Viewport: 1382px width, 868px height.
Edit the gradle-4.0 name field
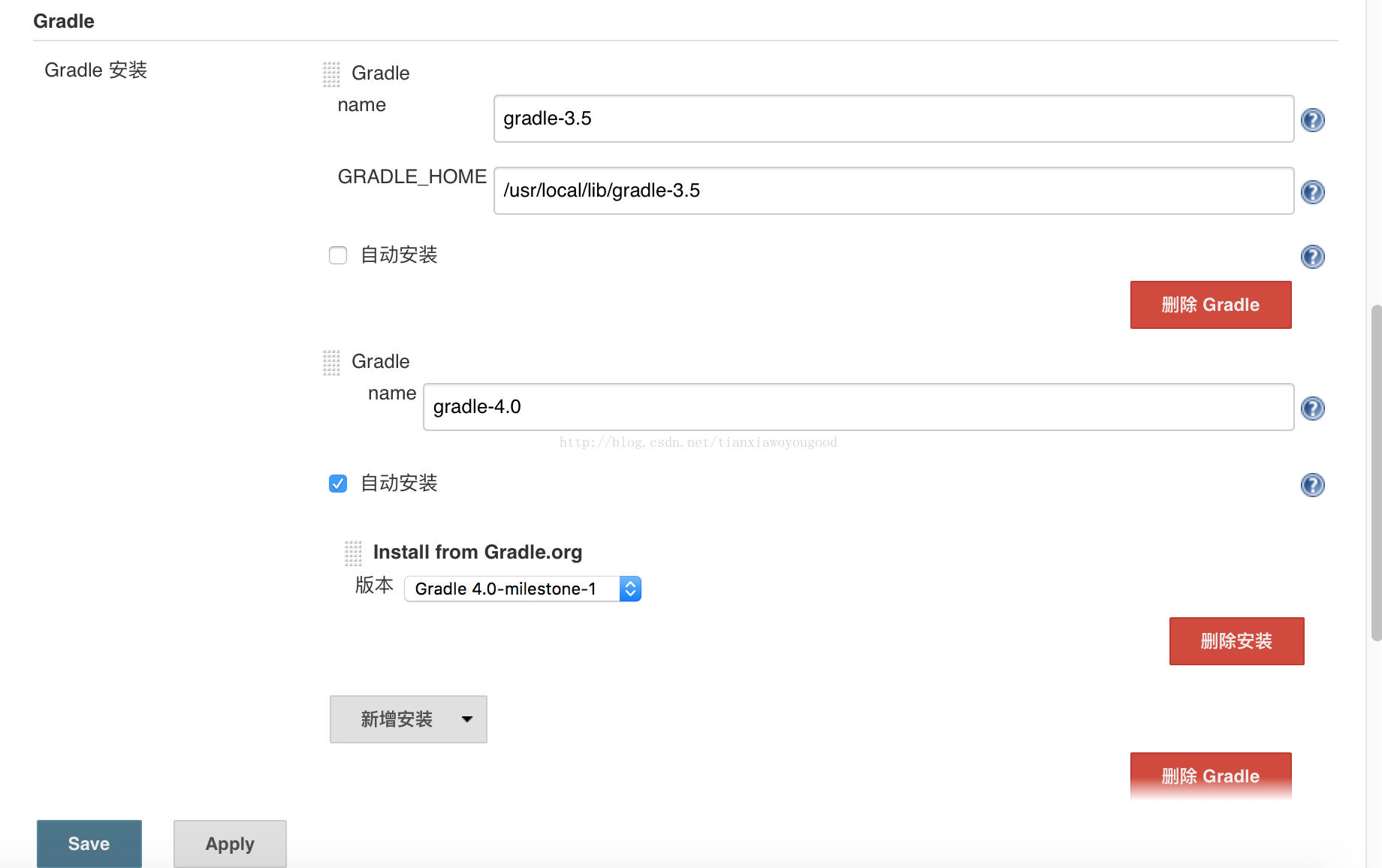(858, 407)
